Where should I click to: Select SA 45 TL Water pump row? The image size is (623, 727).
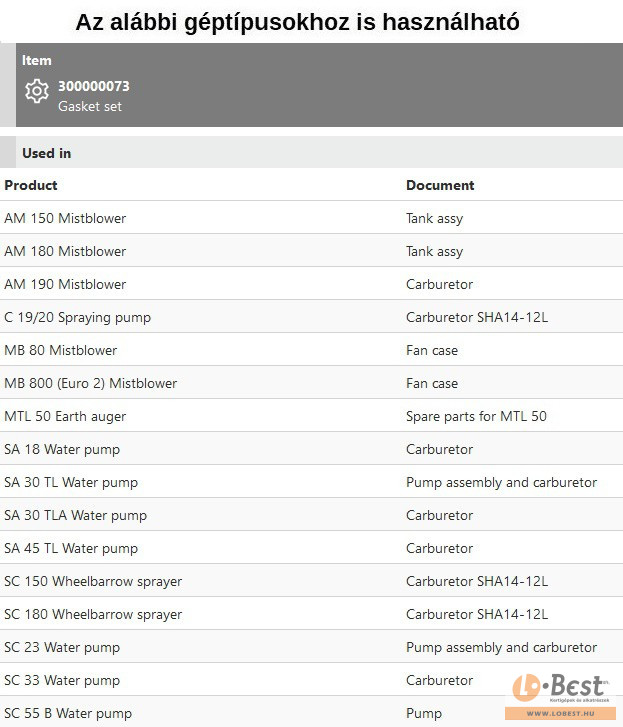[x=71, y=548]
